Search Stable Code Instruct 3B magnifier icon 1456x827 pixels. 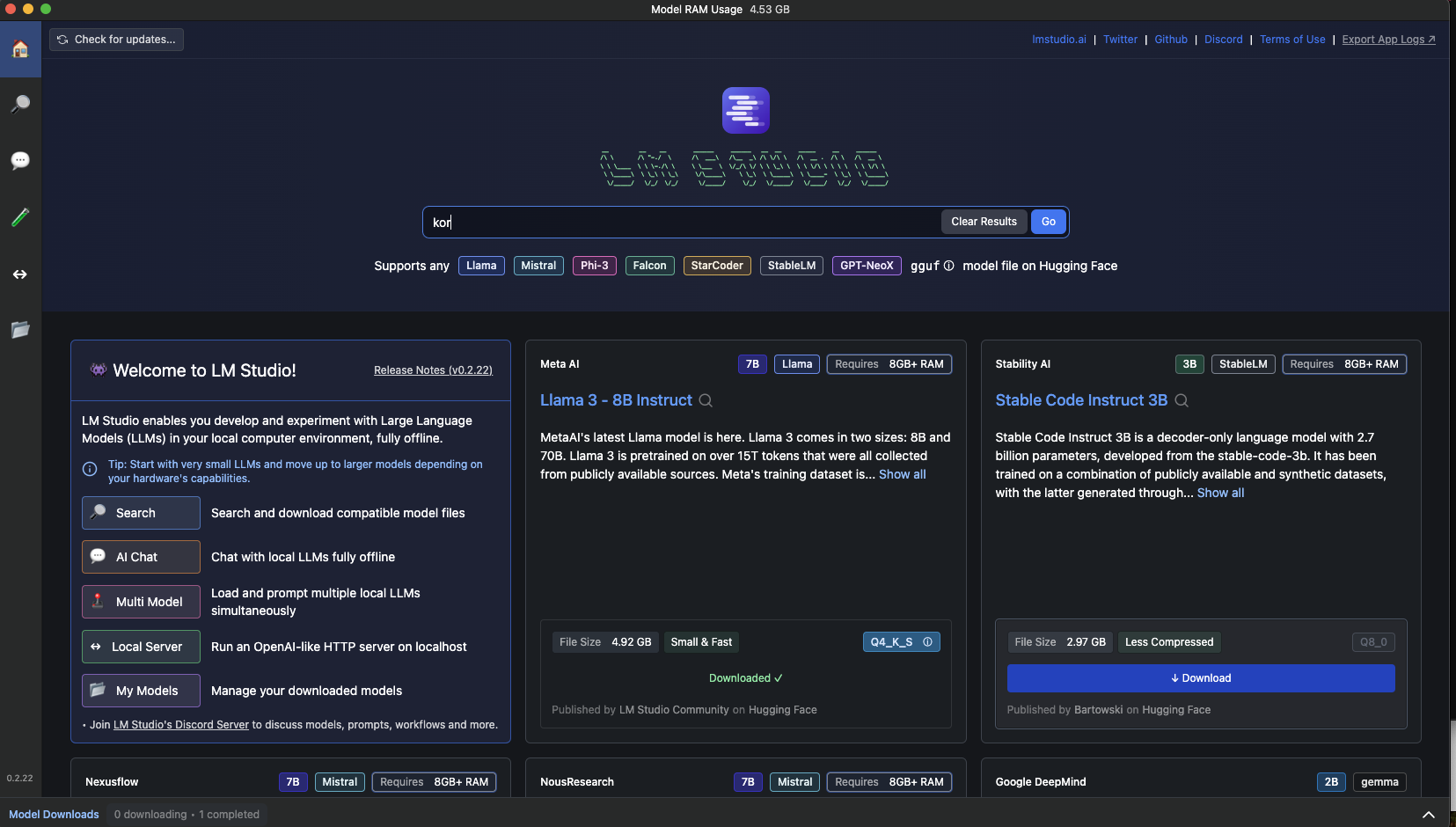click(x=1182, y=400)
